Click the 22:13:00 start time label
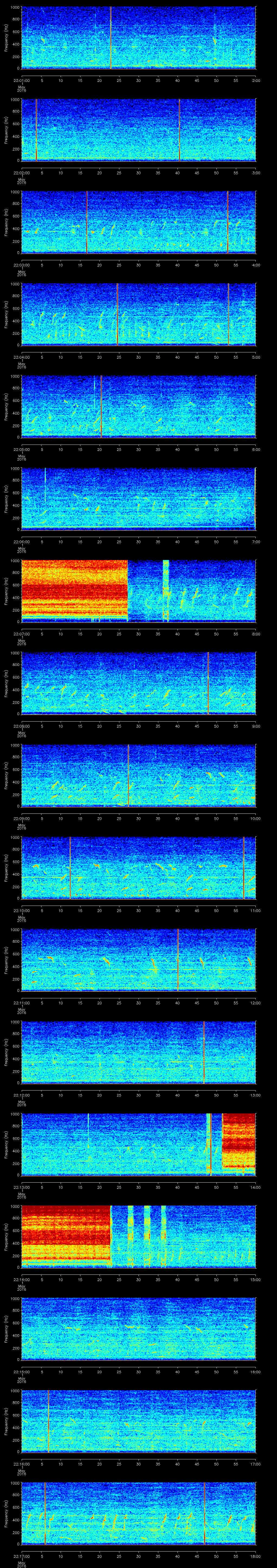The width and height of the screenshot is (277, 1568). (21, 1187)
